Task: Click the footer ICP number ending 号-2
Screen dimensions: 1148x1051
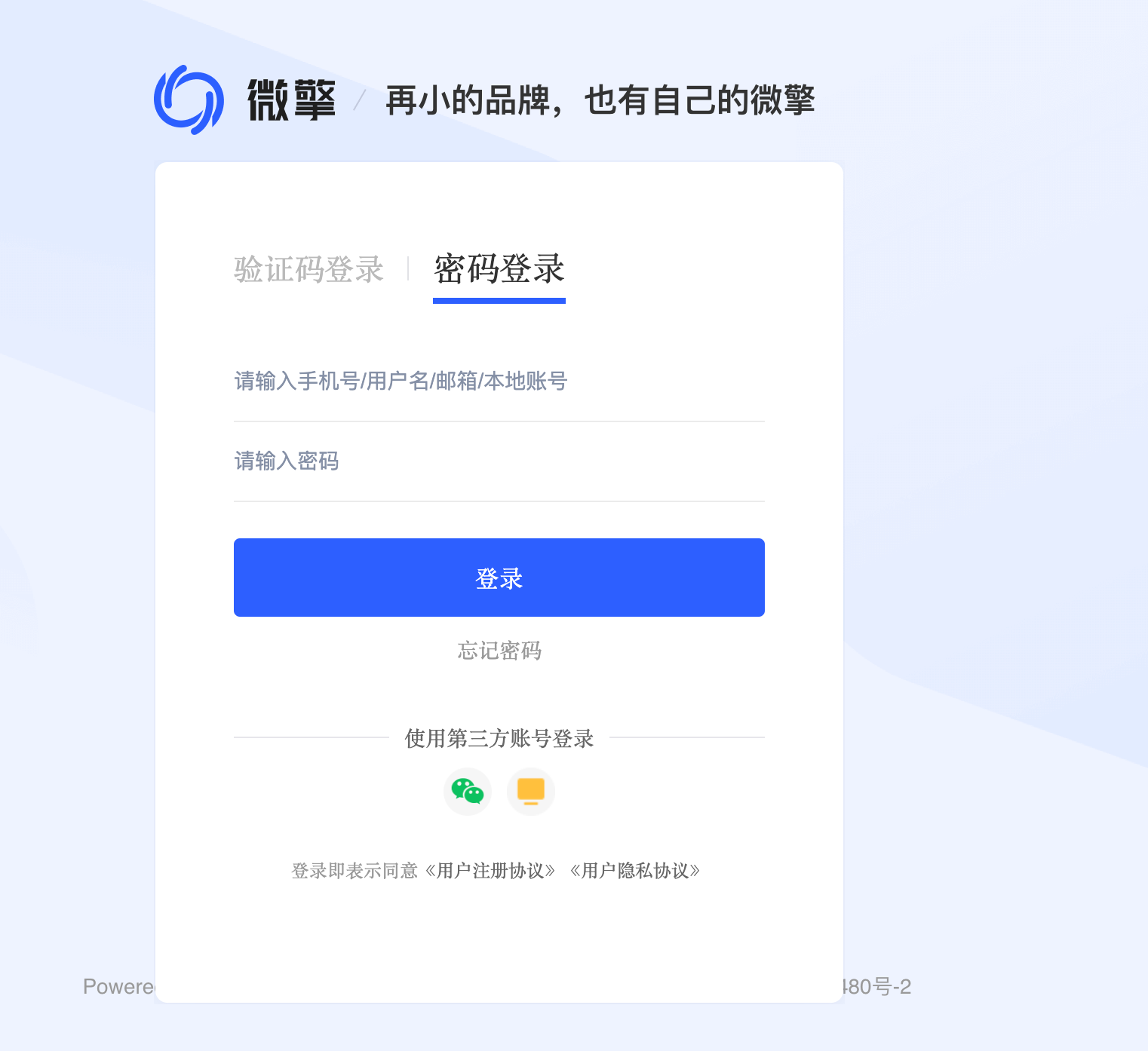Action: 877,987
